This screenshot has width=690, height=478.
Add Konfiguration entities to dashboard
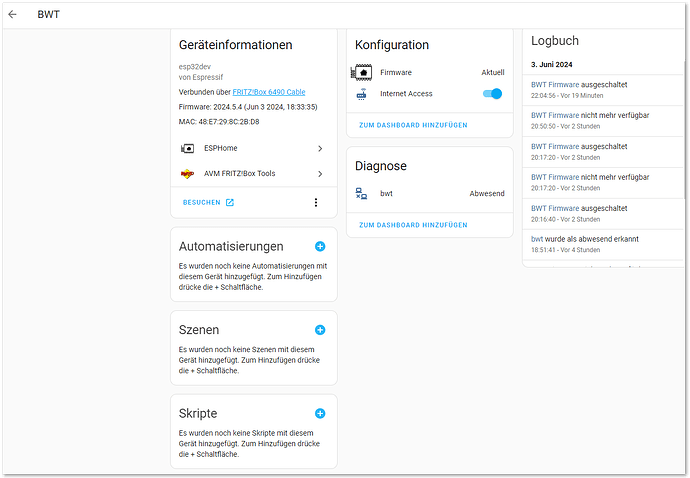click(412, 126)
